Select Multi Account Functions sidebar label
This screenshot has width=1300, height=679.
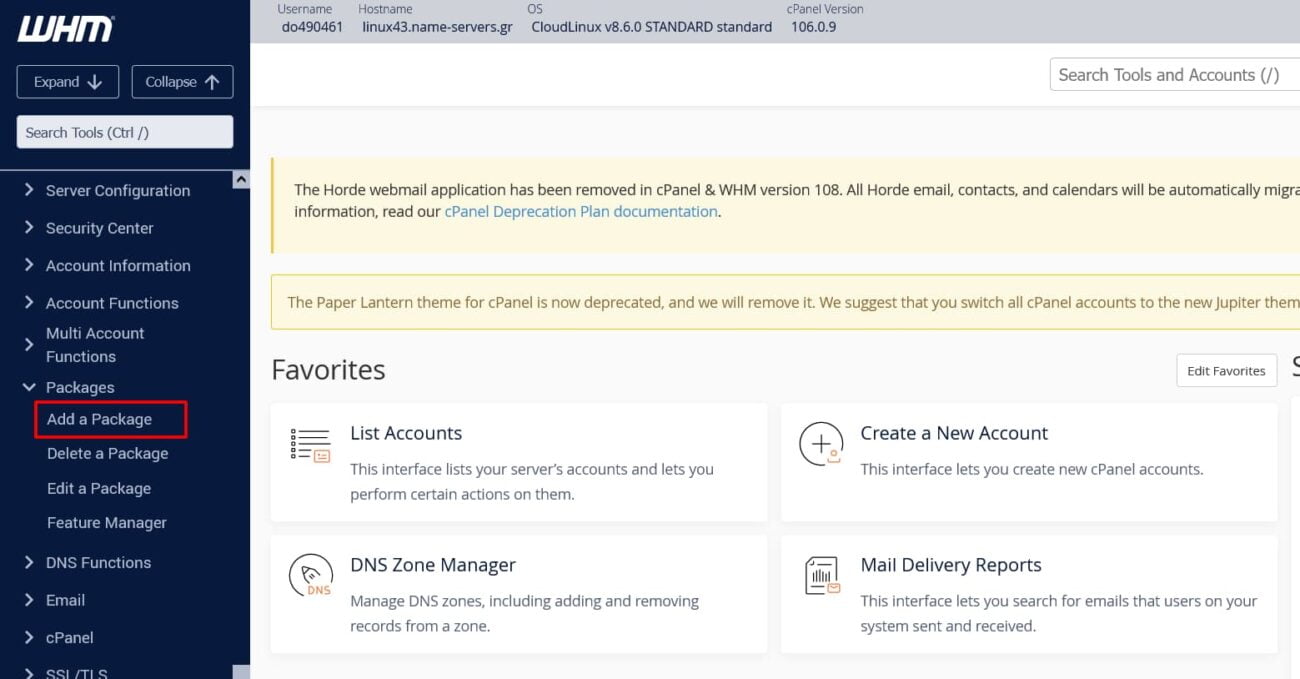(x=95, y=345)
